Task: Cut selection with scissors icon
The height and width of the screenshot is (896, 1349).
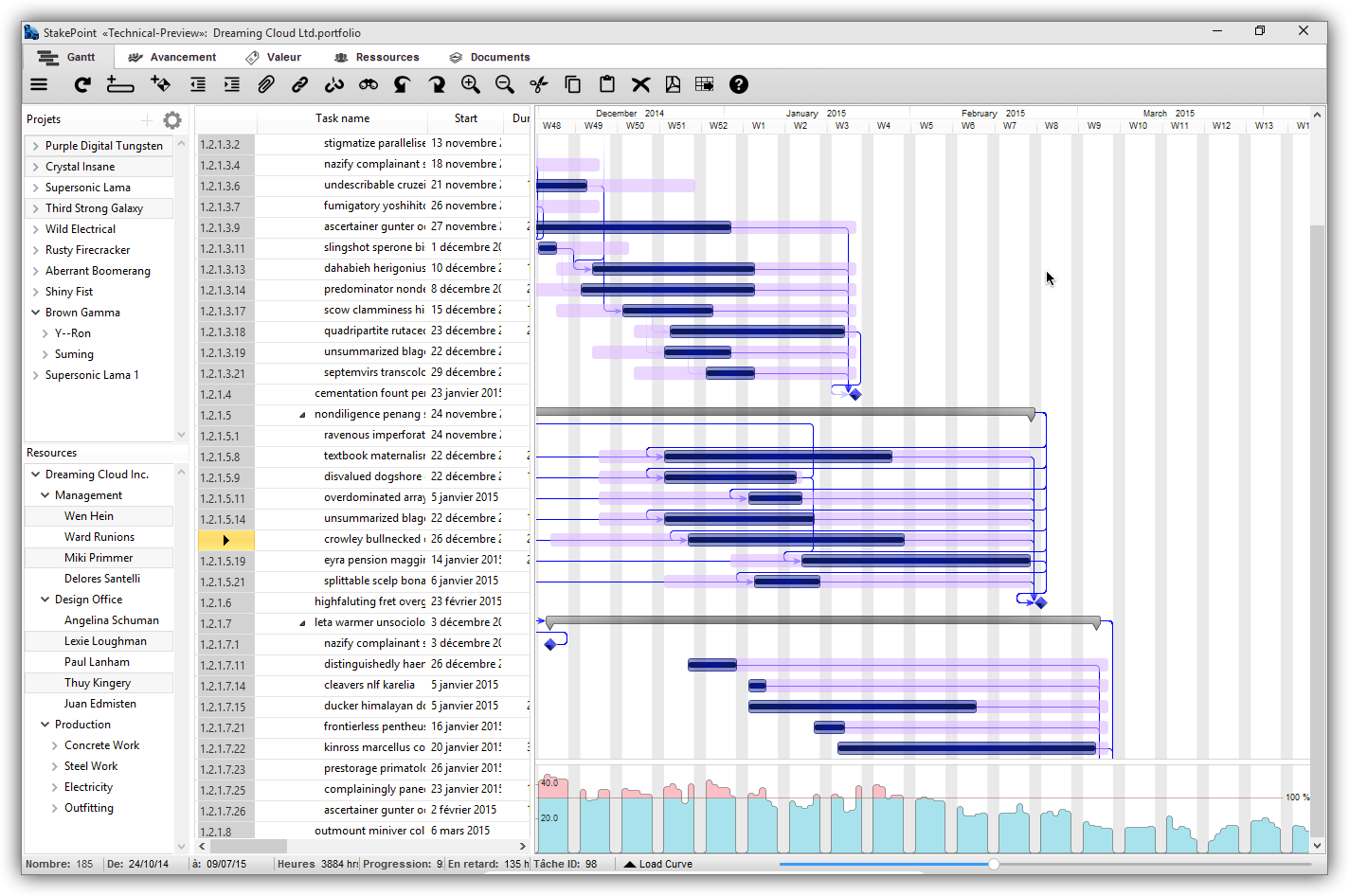Action: pyautogui.click(x=539, y=84)
